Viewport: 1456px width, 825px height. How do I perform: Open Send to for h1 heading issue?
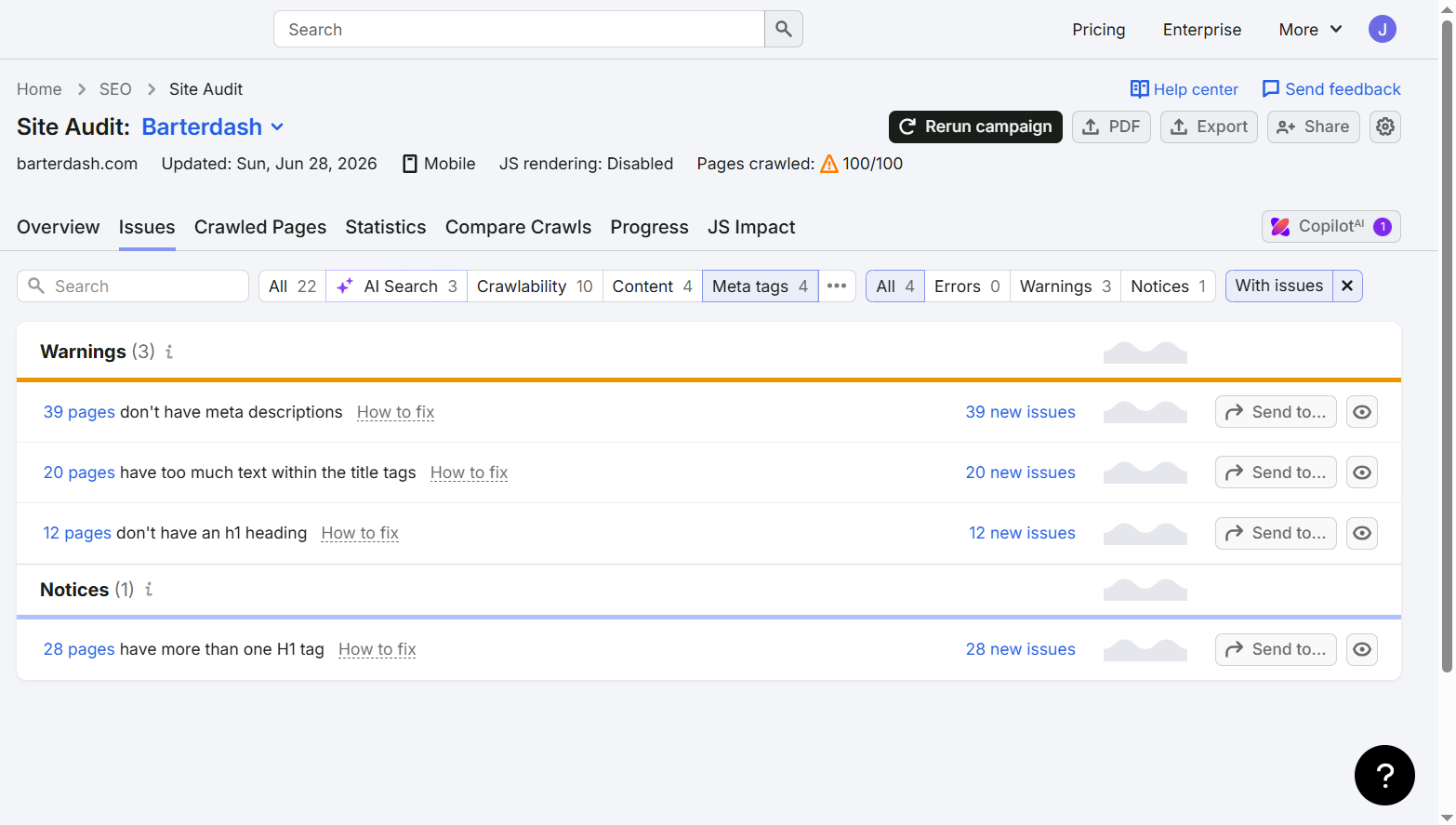coord(1276,533)
